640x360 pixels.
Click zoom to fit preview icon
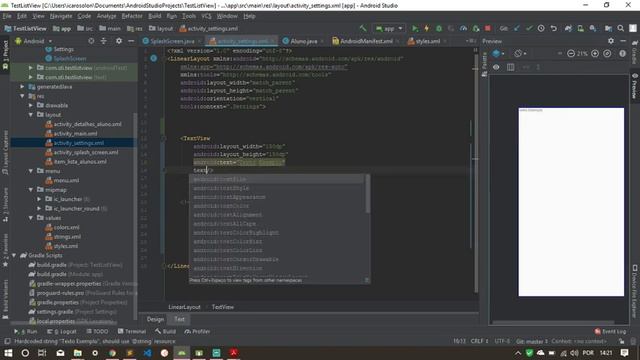(607, 53)
